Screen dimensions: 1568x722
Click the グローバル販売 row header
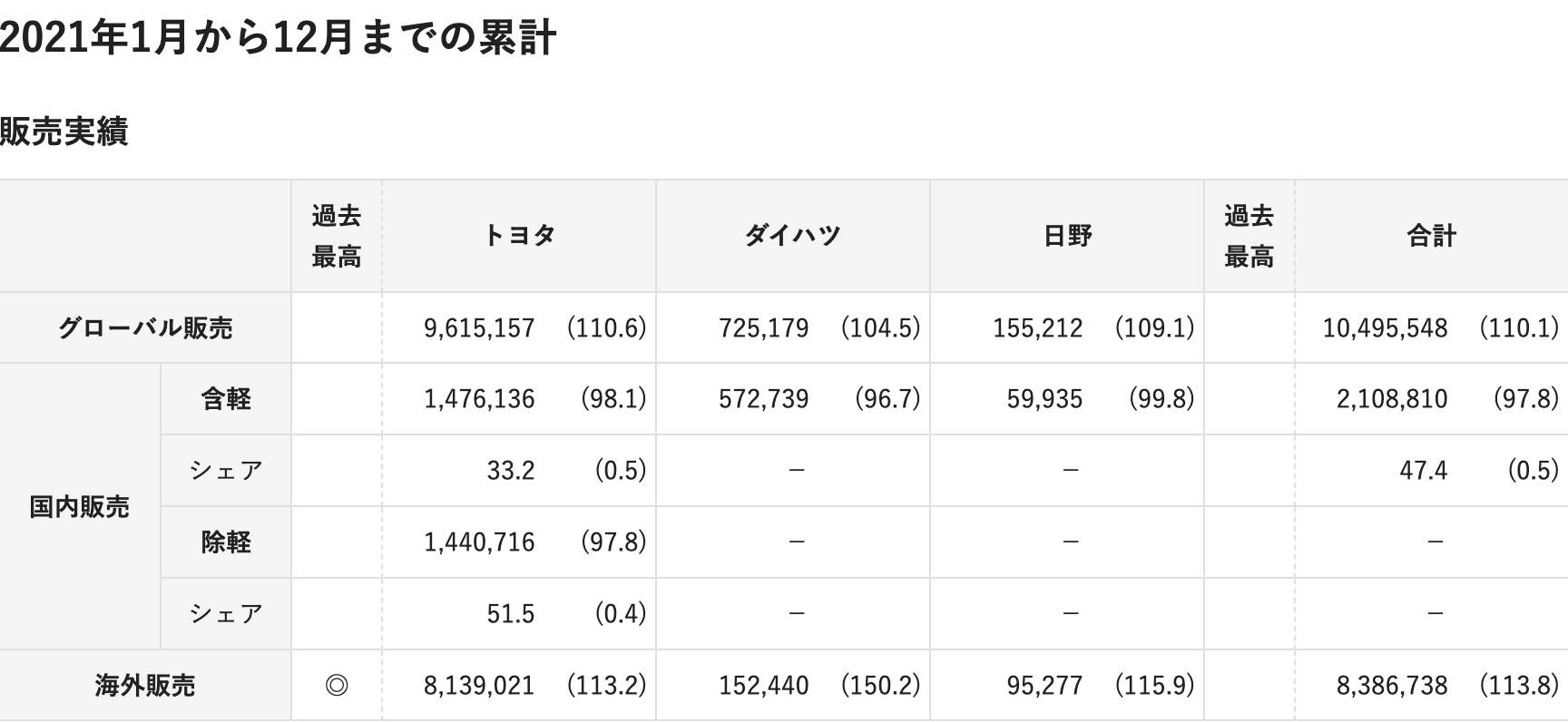click(145, 327)
